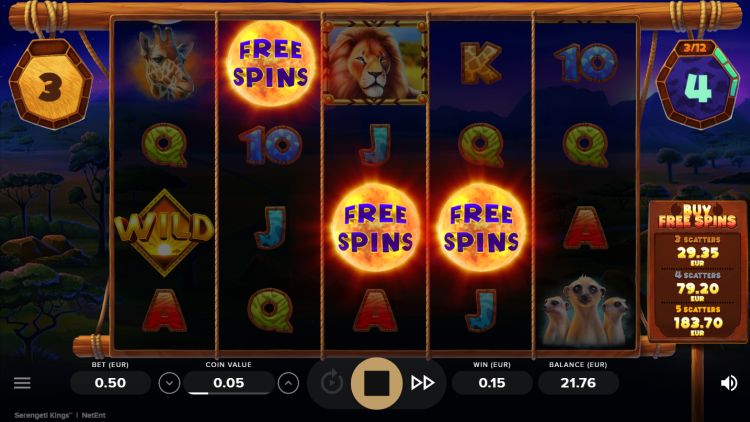Click the lion symbol on the middle reel
The height and width of the screenshot is (422, 750).
coord(375,62)
